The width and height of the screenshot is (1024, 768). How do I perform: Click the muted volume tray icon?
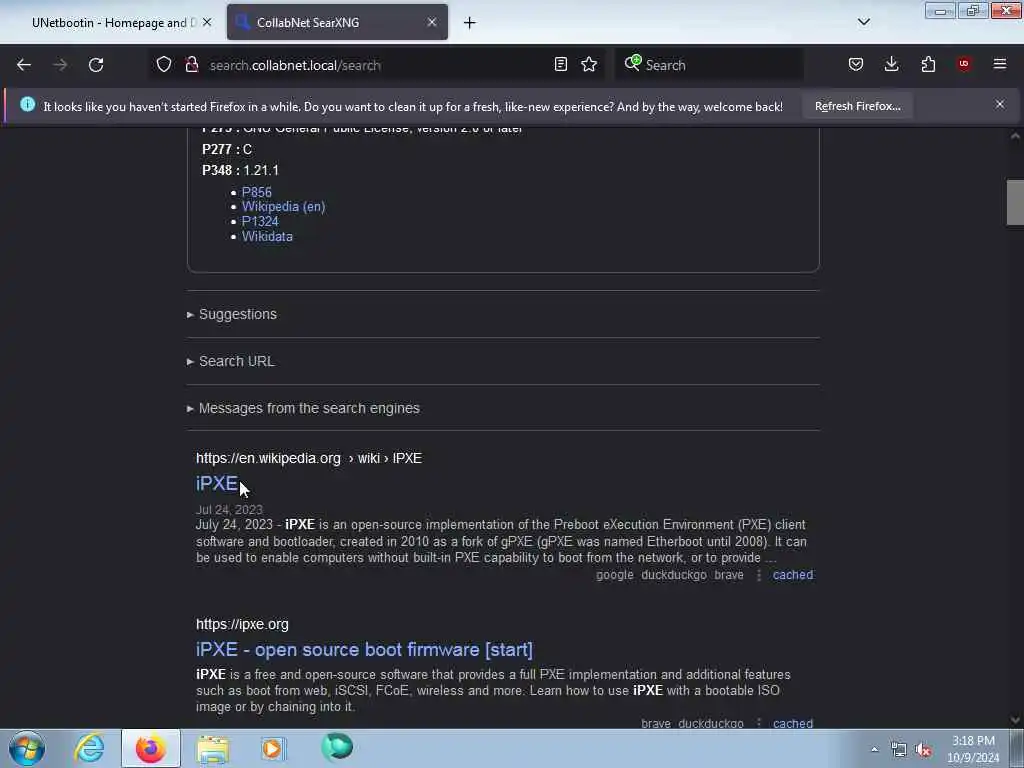pyautogui.click(x=923, y=750)
